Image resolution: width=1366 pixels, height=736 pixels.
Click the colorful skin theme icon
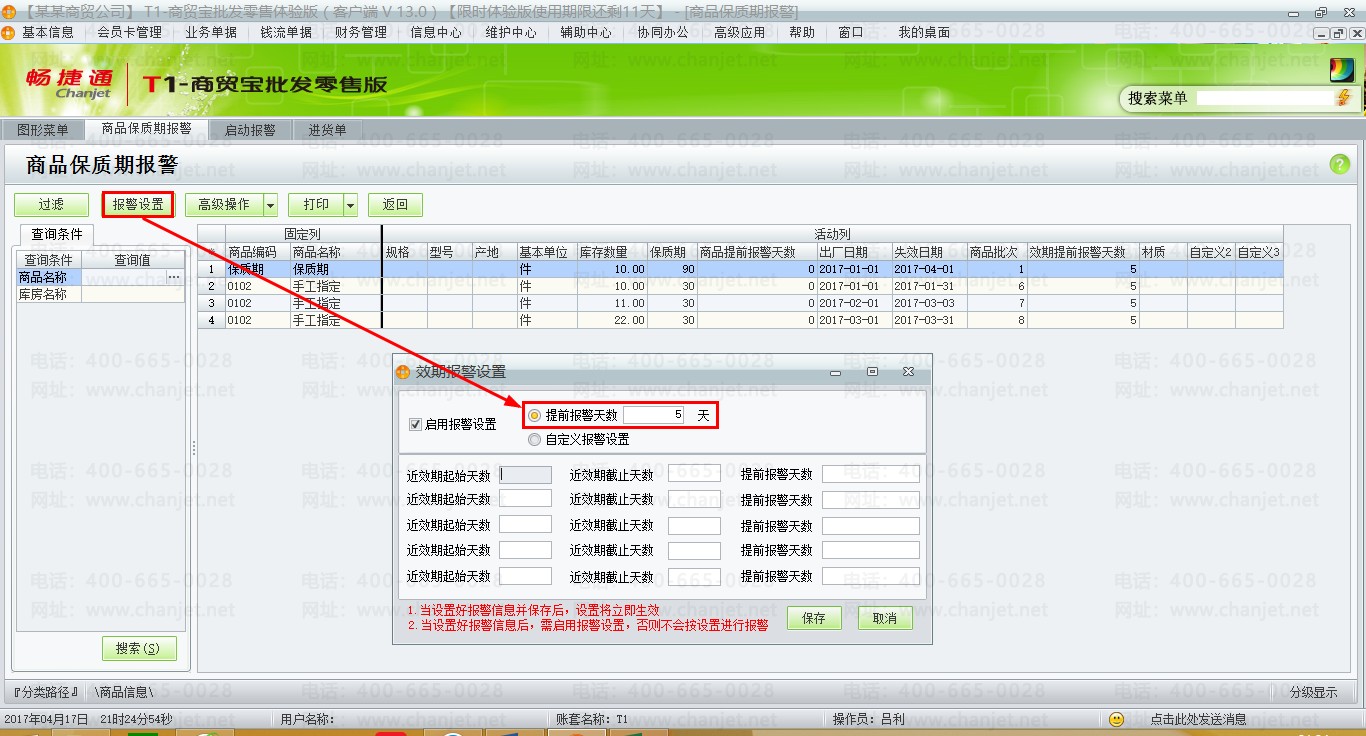(1340, 70)
